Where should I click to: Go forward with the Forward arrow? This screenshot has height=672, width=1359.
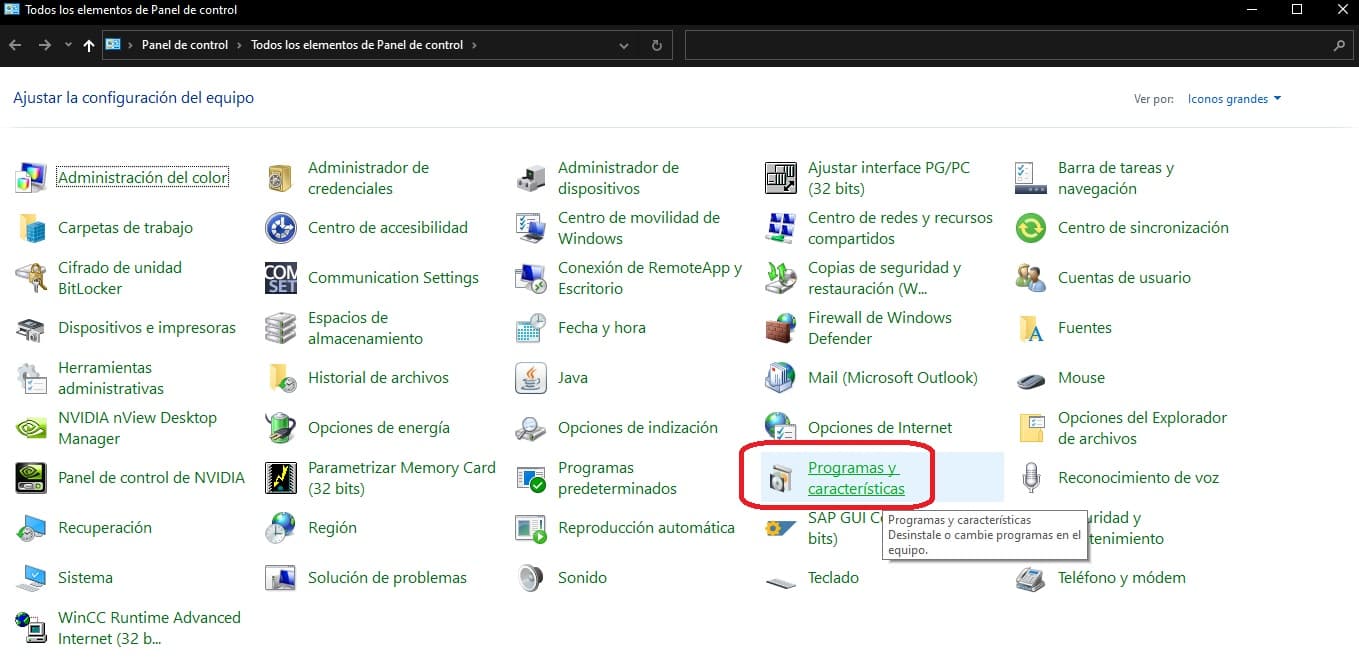[x=44, y=45]
